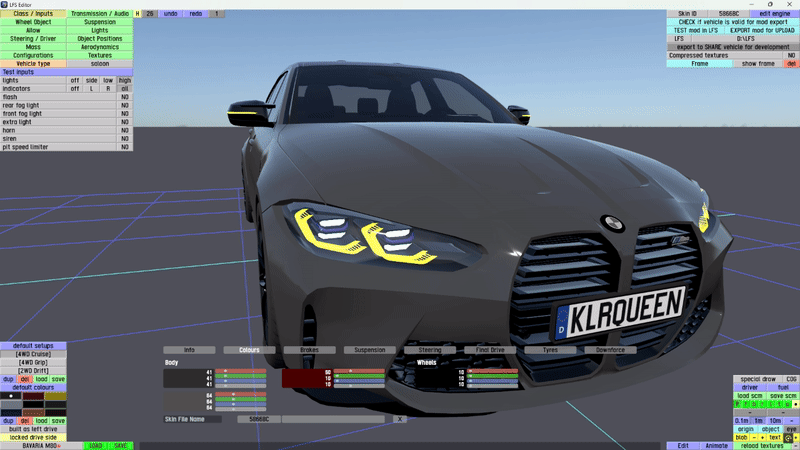This screenshot has width=800, height=450.
Task: Switch to the Wheel Object tab
Action: point(33,22)
